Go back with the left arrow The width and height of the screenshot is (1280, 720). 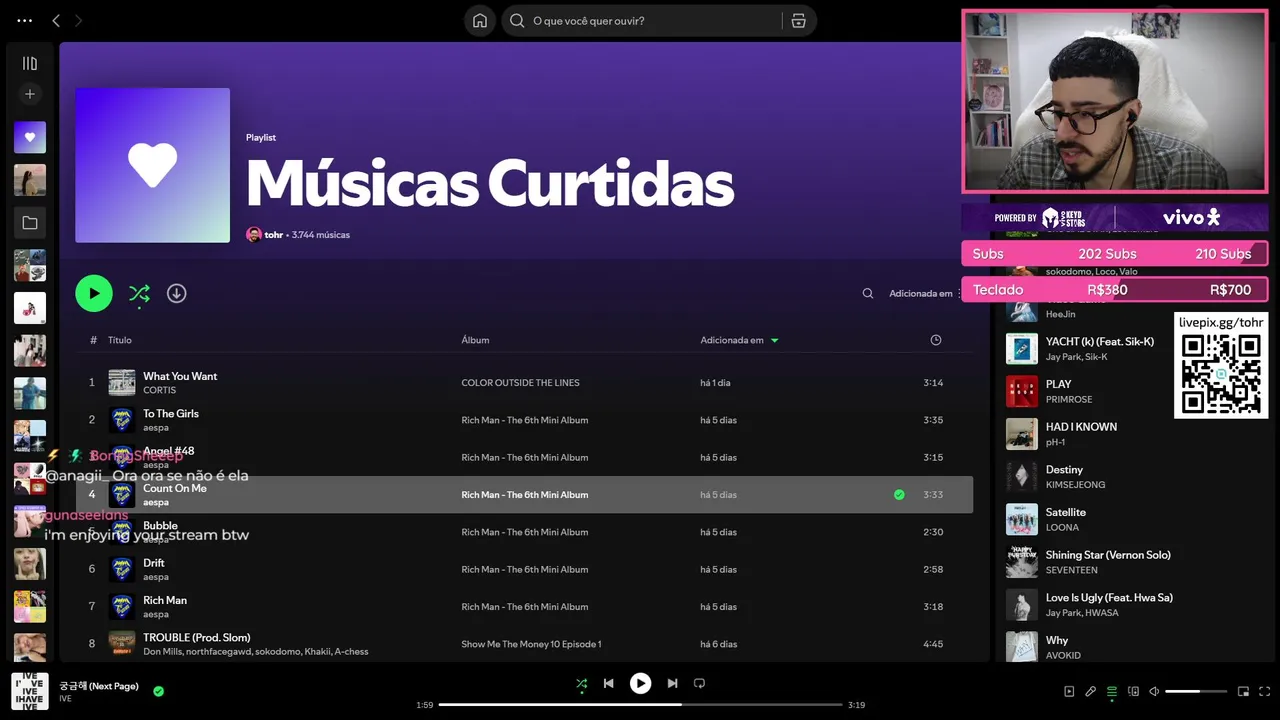(x=56, y=20)
